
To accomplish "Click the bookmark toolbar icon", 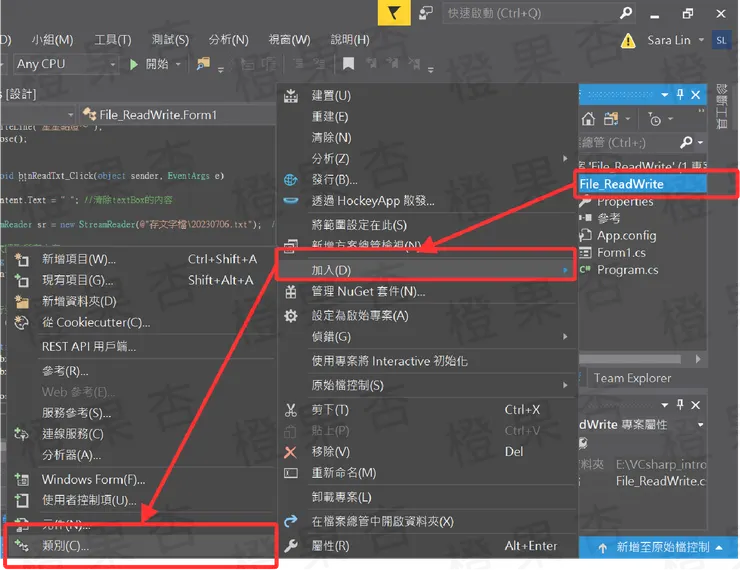I will coord(348,63).
